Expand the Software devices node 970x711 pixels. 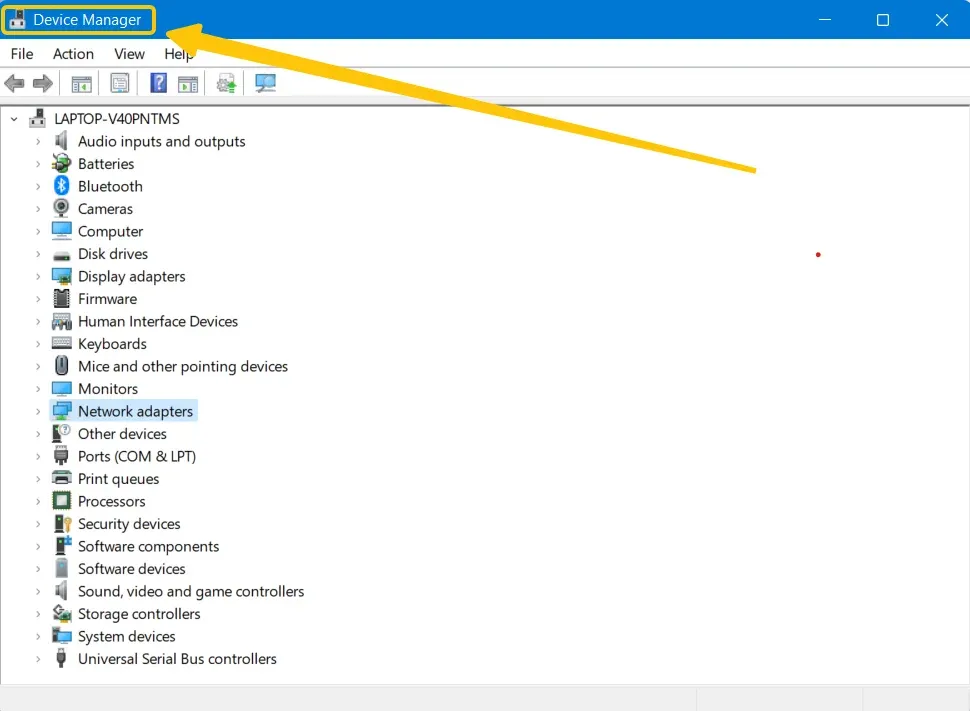38,569
